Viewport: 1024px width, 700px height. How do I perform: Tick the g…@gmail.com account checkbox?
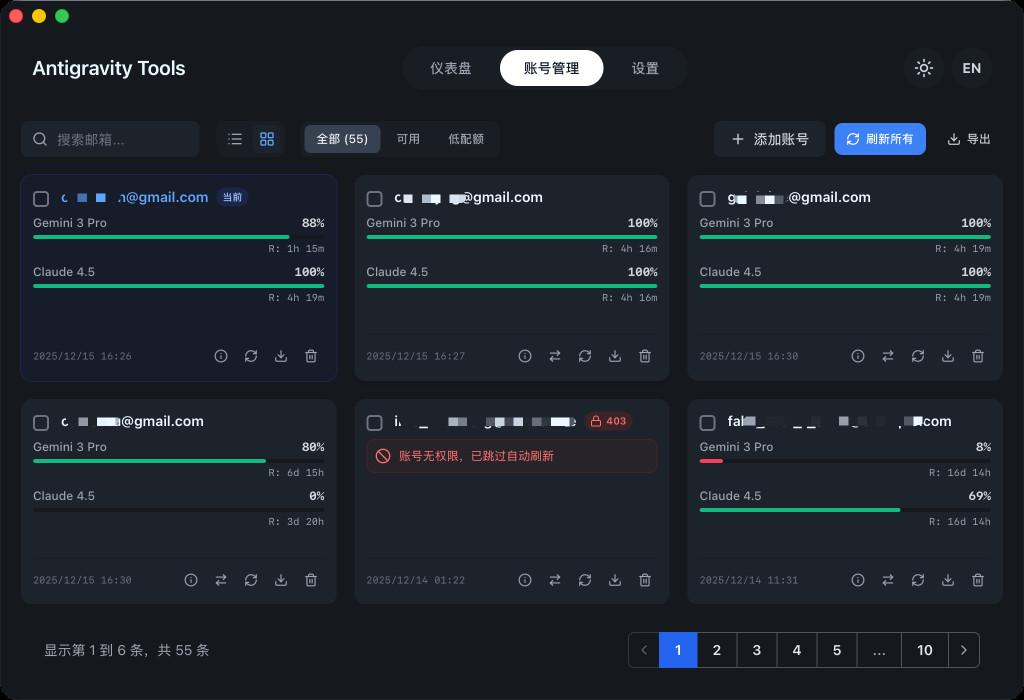[x=707, y=199]
